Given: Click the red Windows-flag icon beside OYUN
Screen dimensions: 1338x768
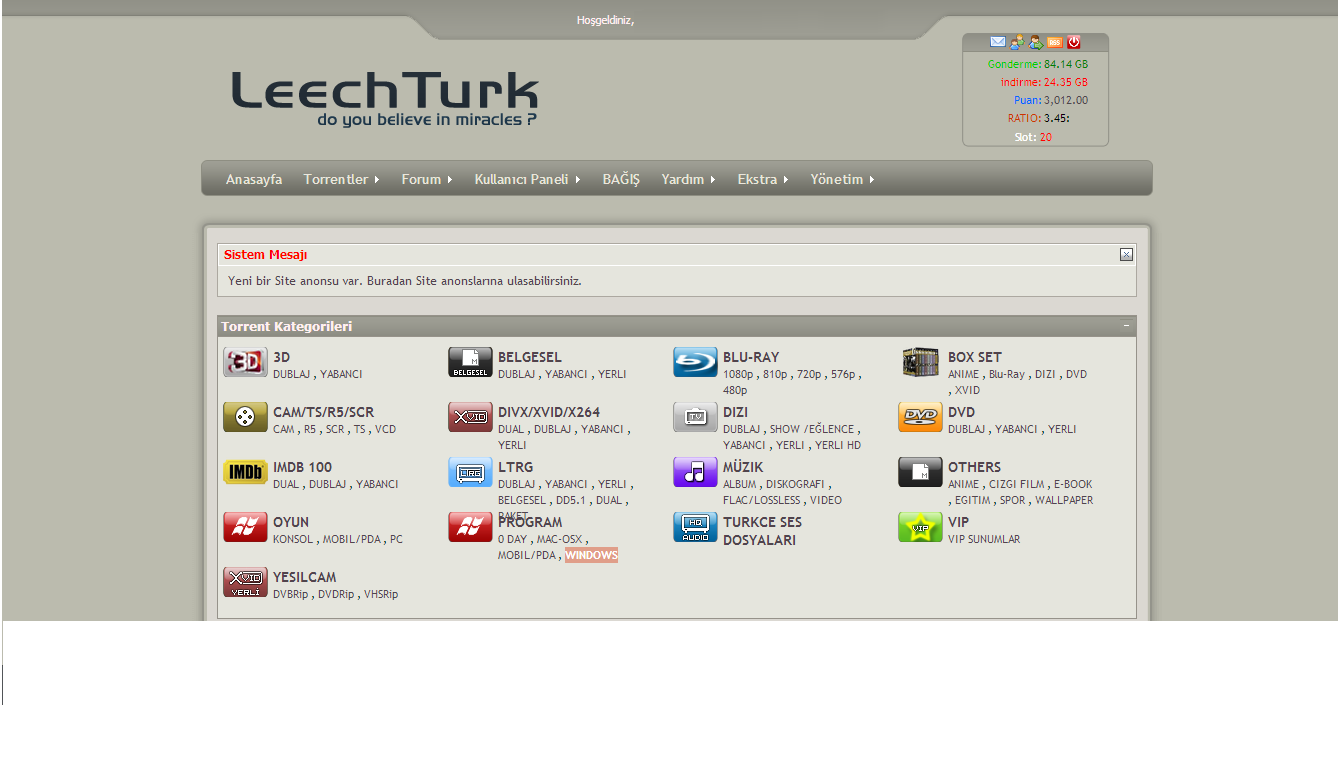Looking at the screenshot, I should [x=245, y=527].
